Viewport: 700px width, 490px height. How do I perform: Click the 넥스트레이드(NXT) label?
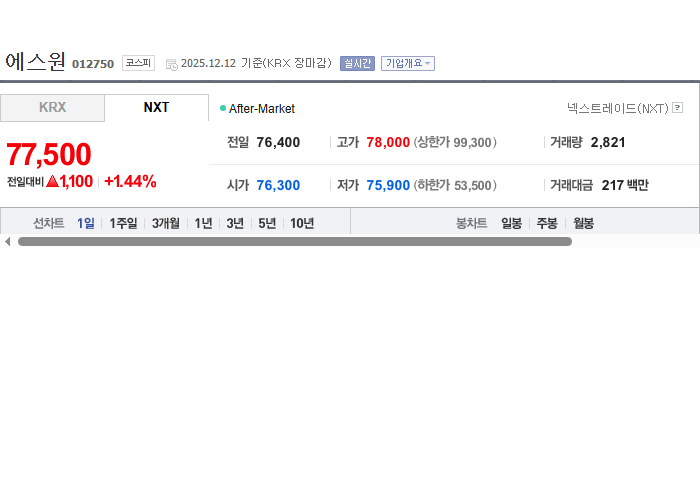pos(618,108)
